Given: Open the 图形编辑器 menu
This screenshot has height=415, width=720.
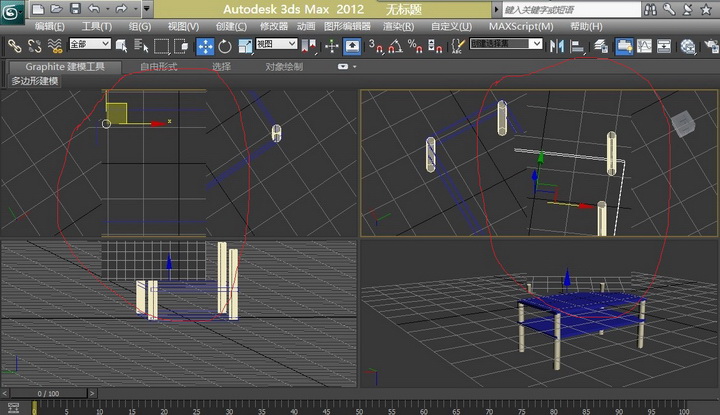Looking at the screenshot, I should (347, 27).
